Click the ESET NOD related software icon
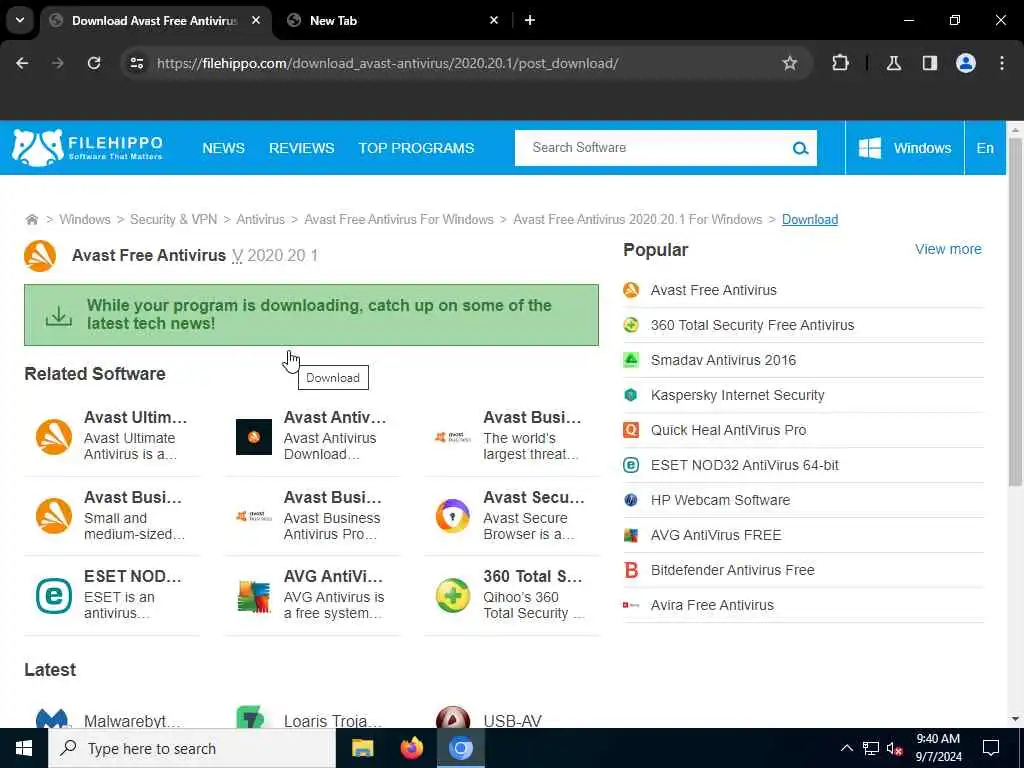 coord(54,595)
